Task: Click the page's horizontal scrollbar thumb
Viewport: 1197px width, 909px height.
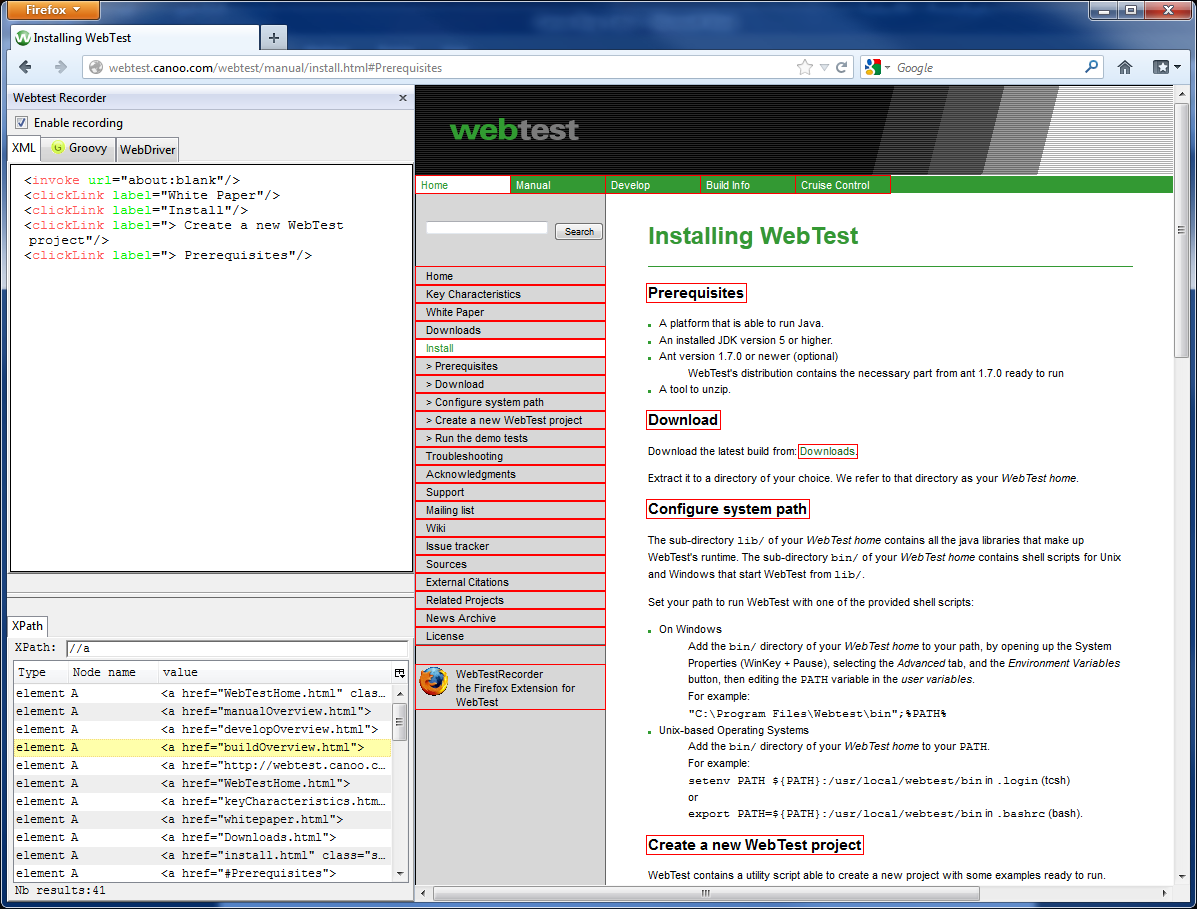Action: click(705, 893)
